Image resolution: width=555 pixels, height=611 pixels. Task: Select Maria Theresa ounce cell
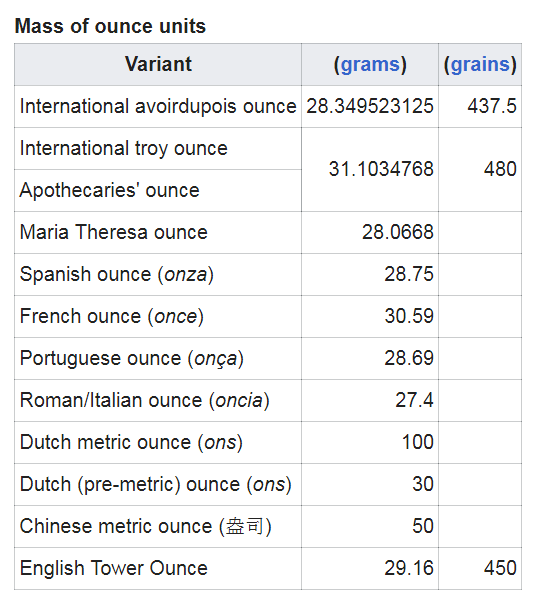[x=158, y=233]
